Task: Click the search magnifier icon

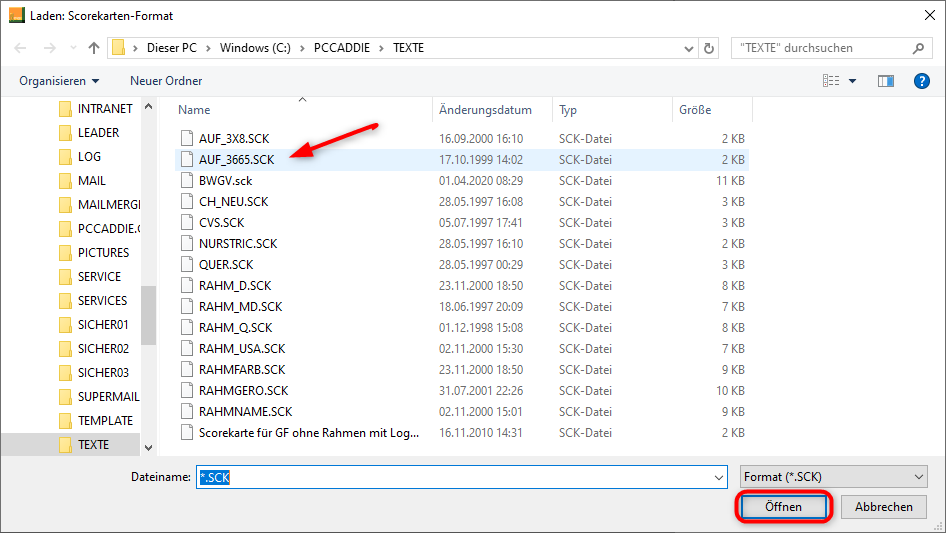Action: point(918,48)
